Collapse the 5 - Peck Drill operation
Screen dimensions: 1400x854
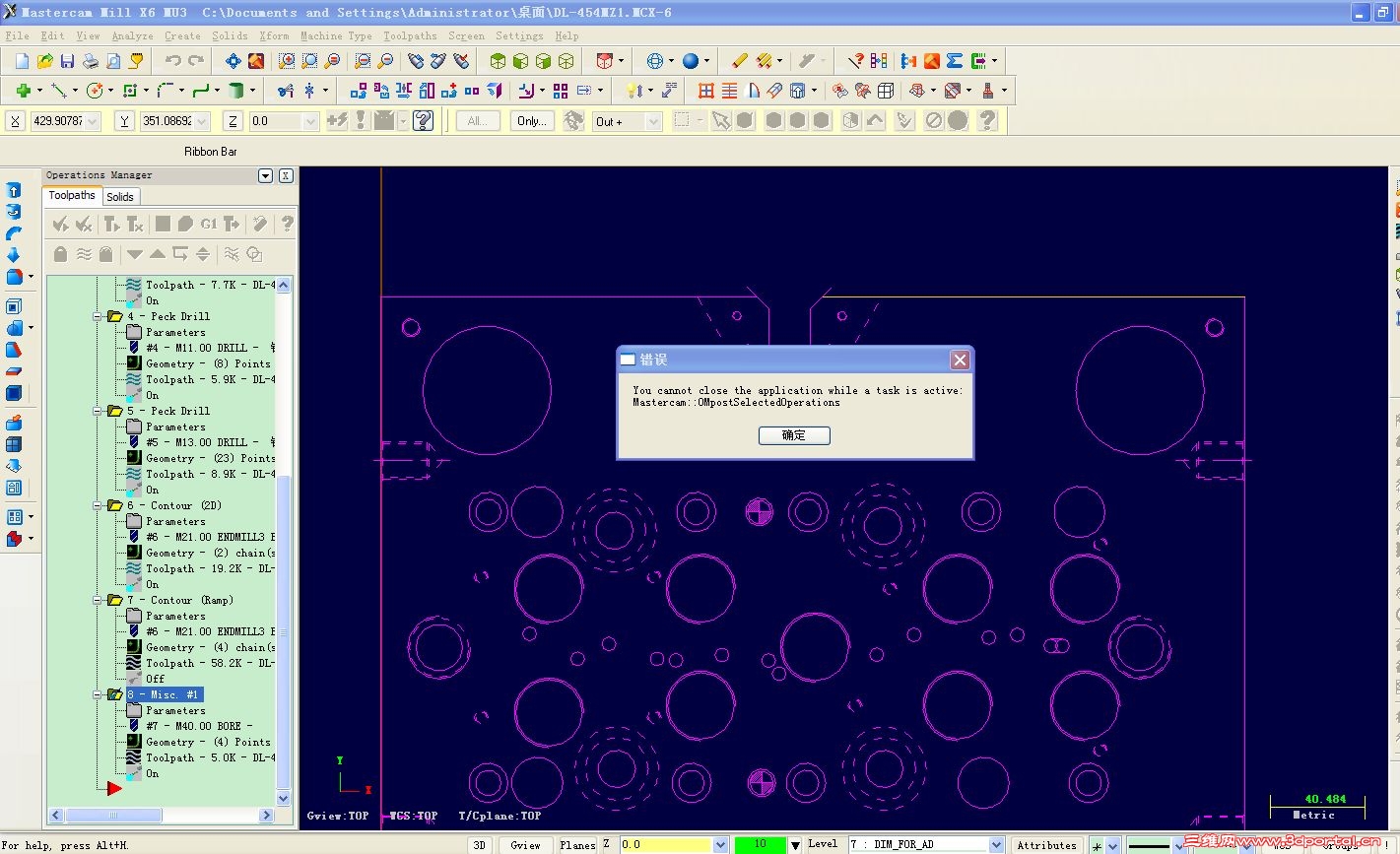(x=98, y=411)
